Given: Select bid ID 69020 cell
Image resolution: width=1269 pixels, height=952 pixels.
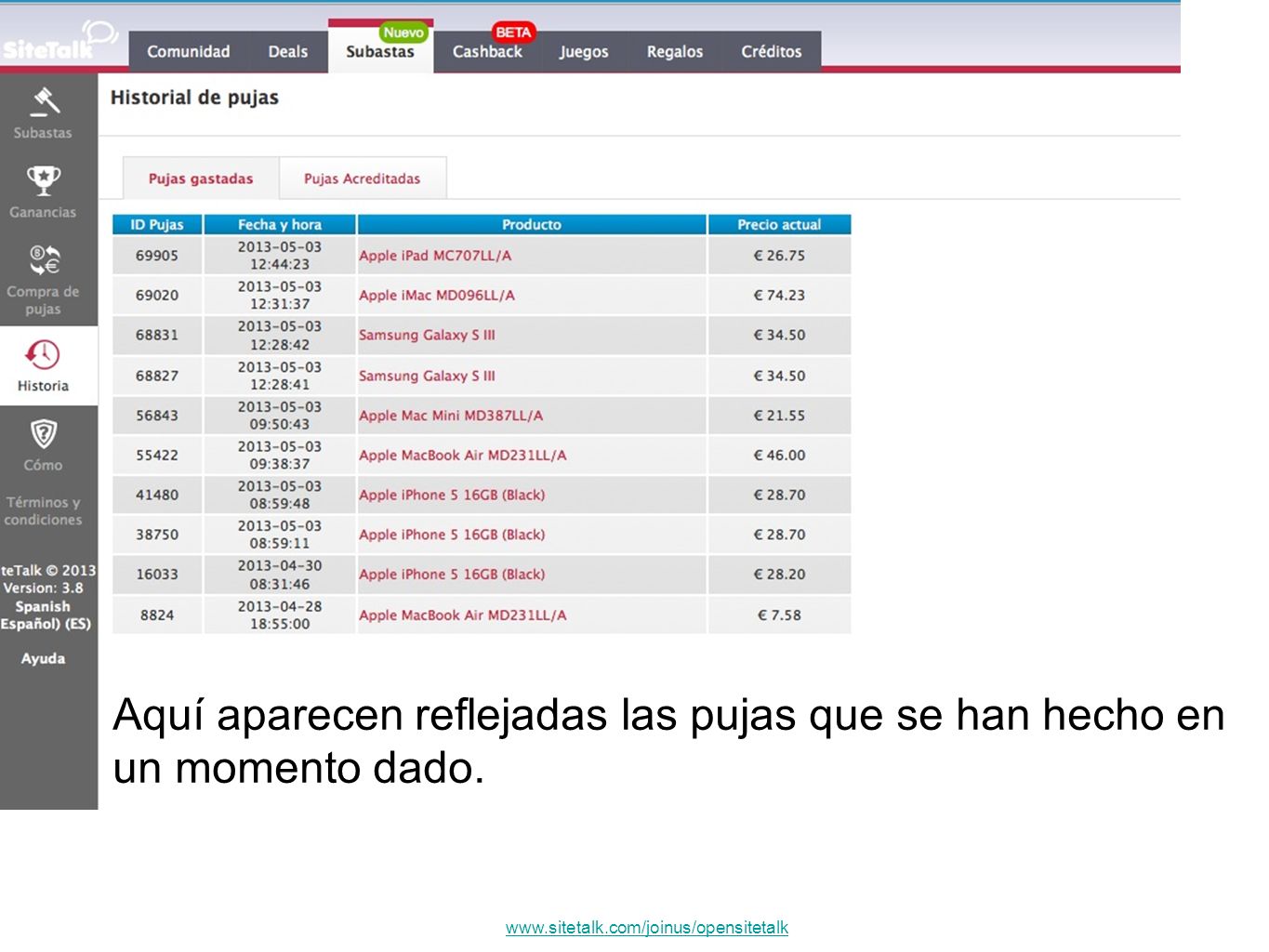Looking at the screenshot, I should (157, 296).
